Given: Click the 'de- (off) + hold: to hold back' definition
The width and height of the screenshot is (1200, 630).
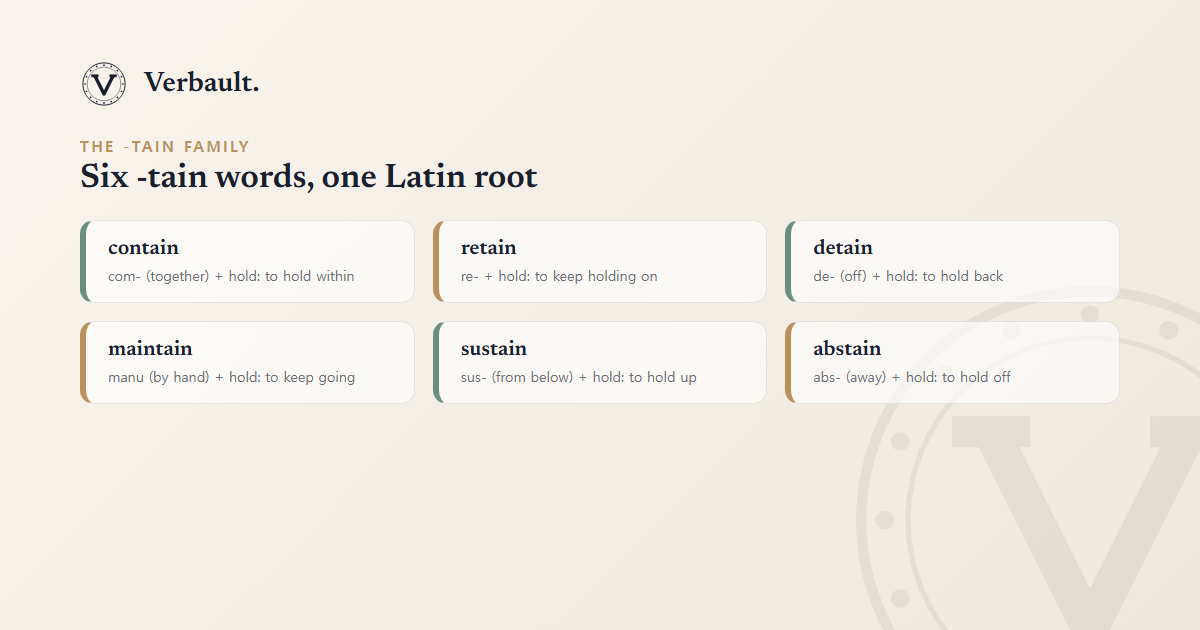Looking at the screenshot, I should pos(908,276).
